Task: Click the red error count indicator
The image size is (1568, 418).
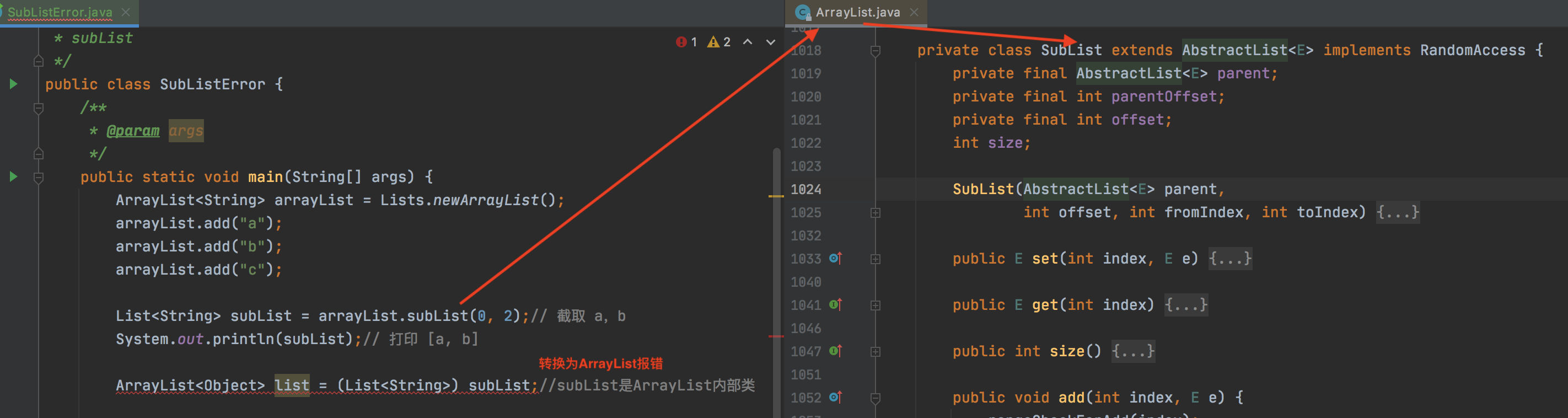Action: (686, 42)
